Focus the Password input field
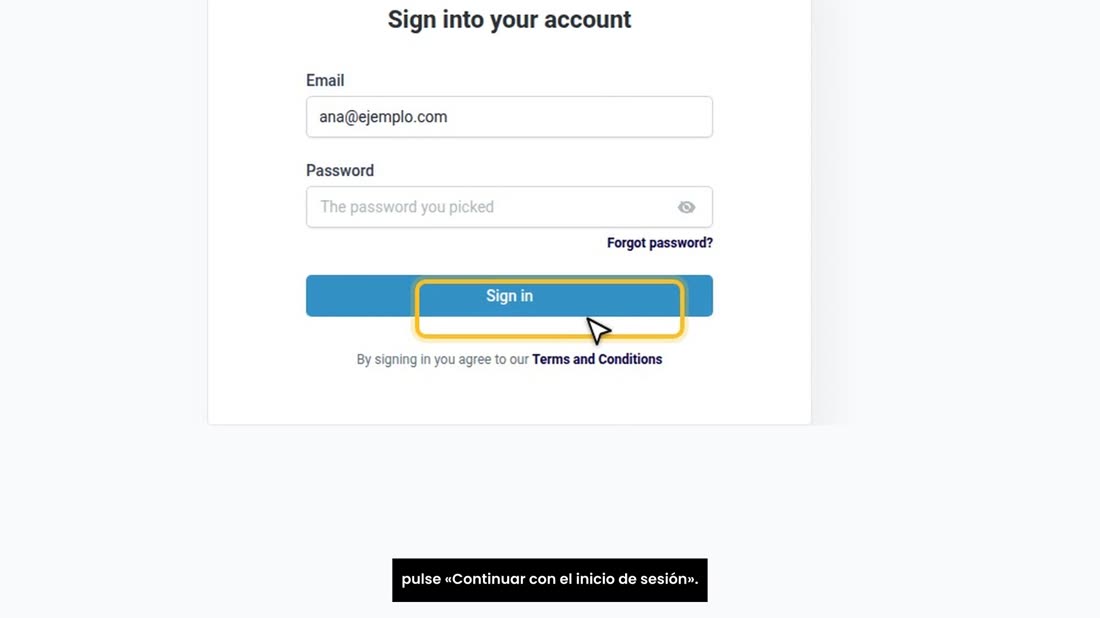The image size is (1100, 618). click(509, 207)
